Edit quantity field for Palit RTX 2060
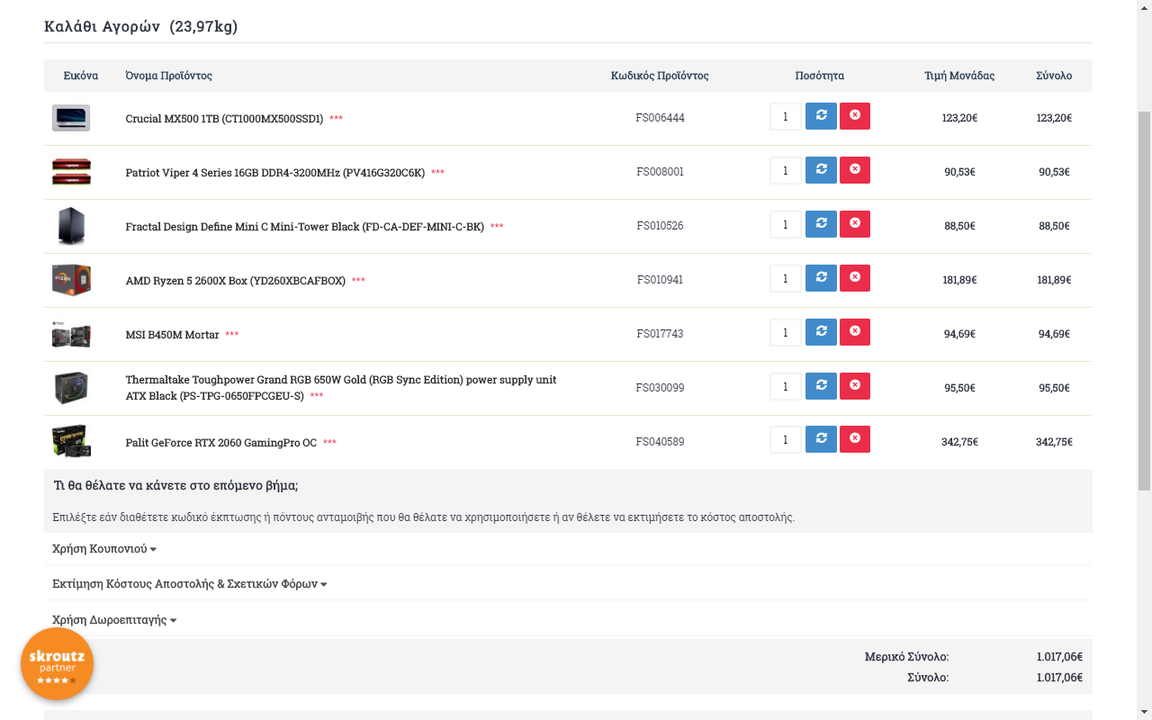This screenshot has height=720, width=1152. 785,440
